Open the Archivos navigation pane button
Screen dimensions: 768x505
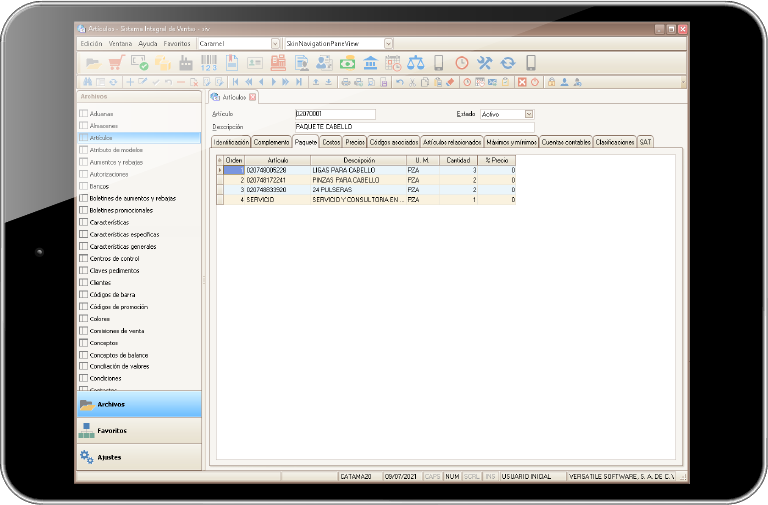tap(139, 404)
